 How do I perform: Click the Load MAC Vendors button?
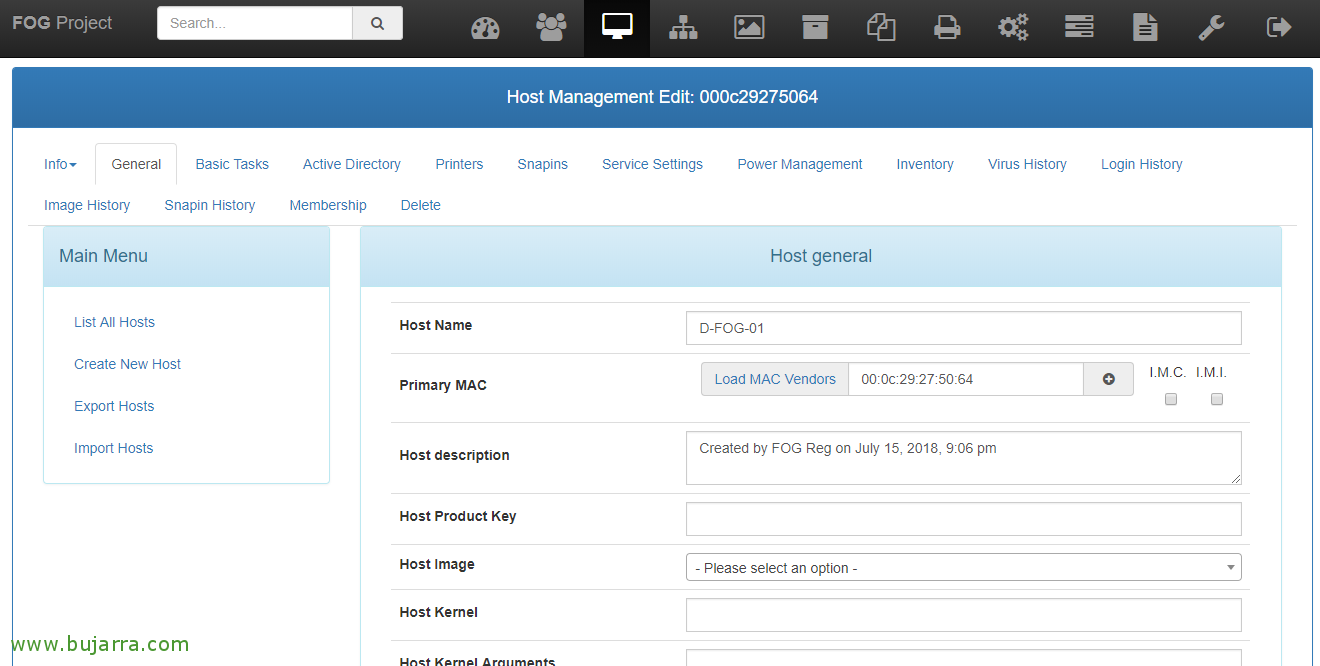tap(775, 379)
